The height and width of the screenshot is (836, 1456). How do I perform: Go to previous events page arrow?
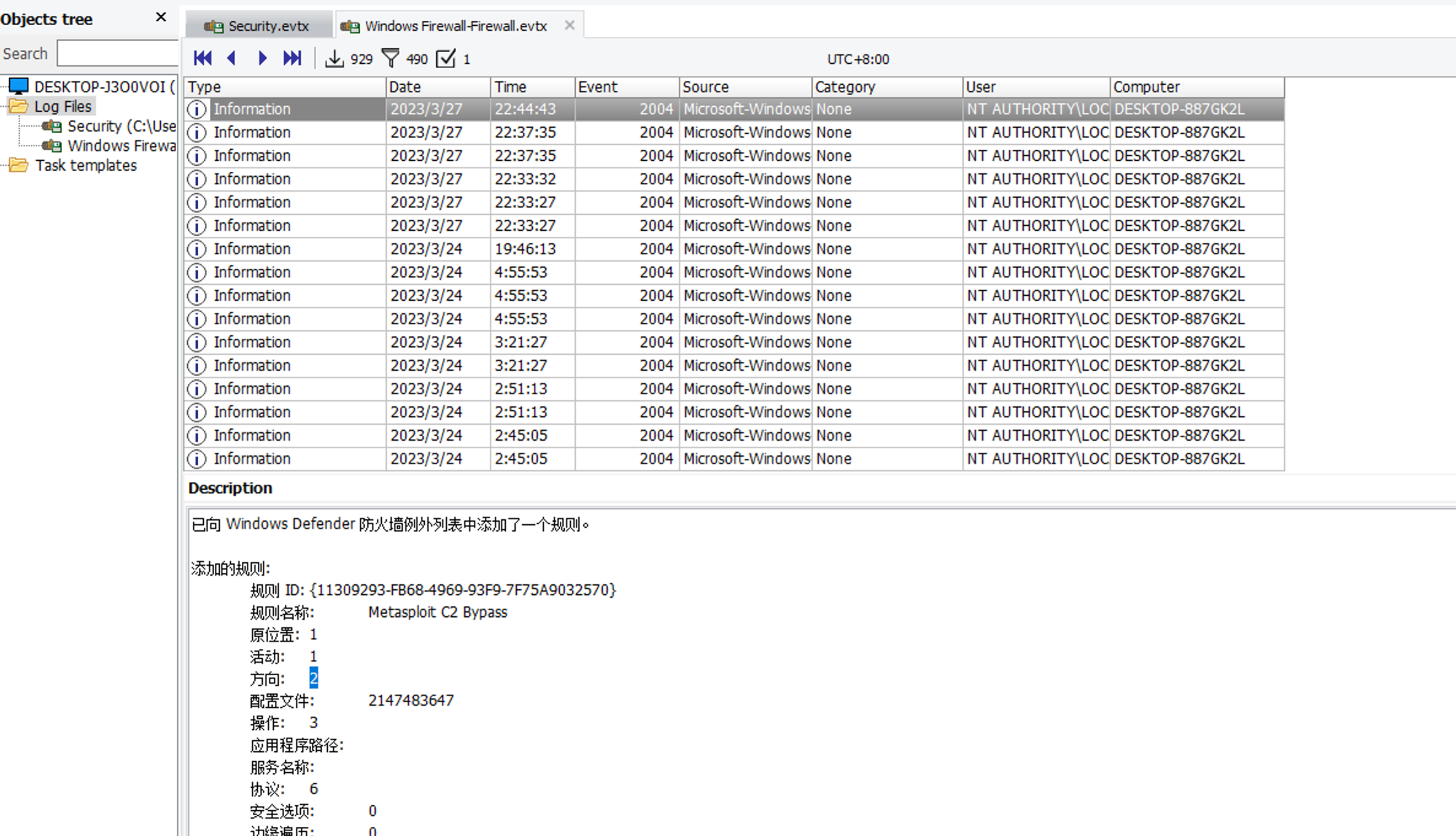[232, 58]
